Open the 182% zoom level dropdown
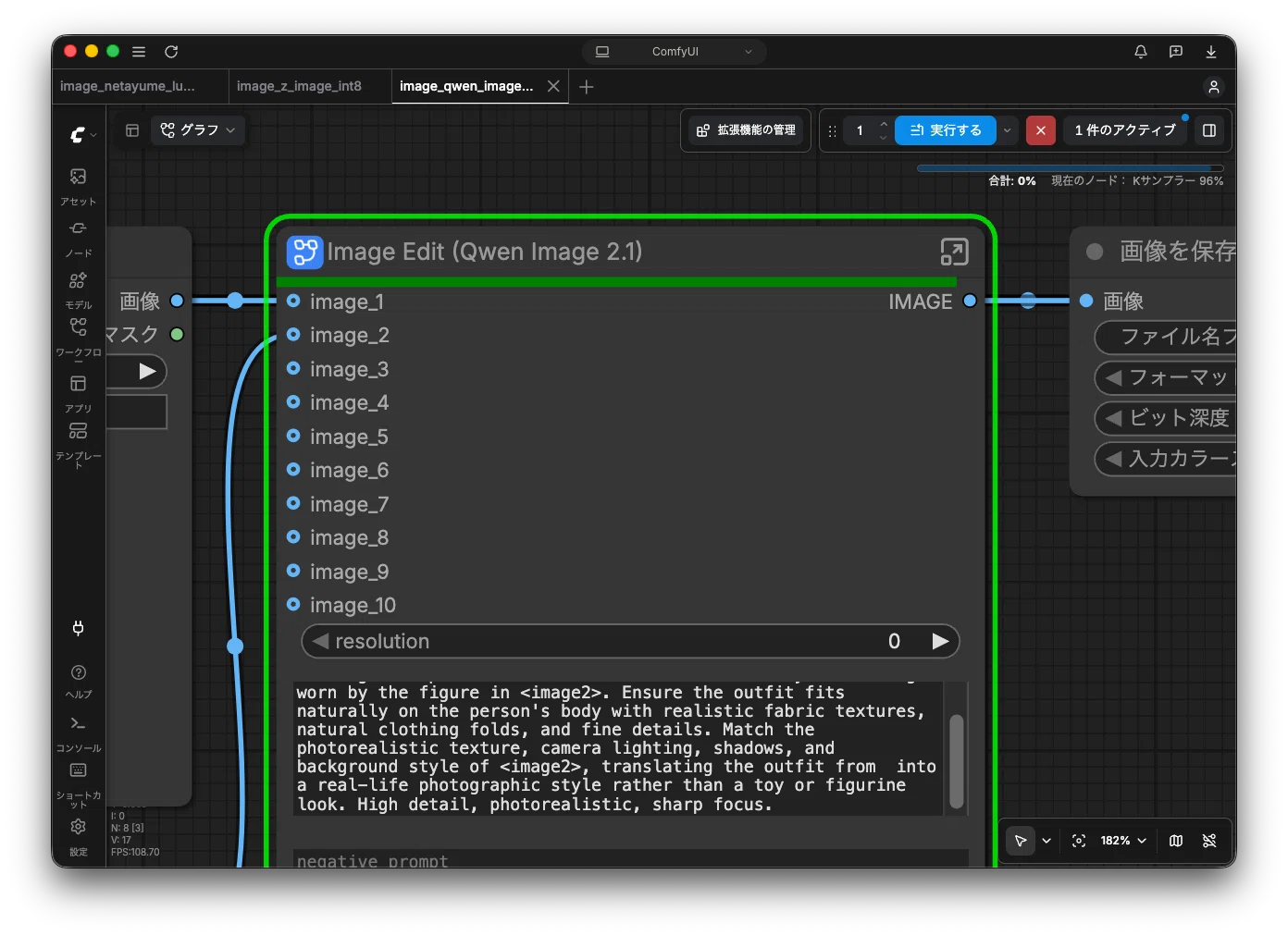The image size is (1288, 936). tap(1123, 841)
